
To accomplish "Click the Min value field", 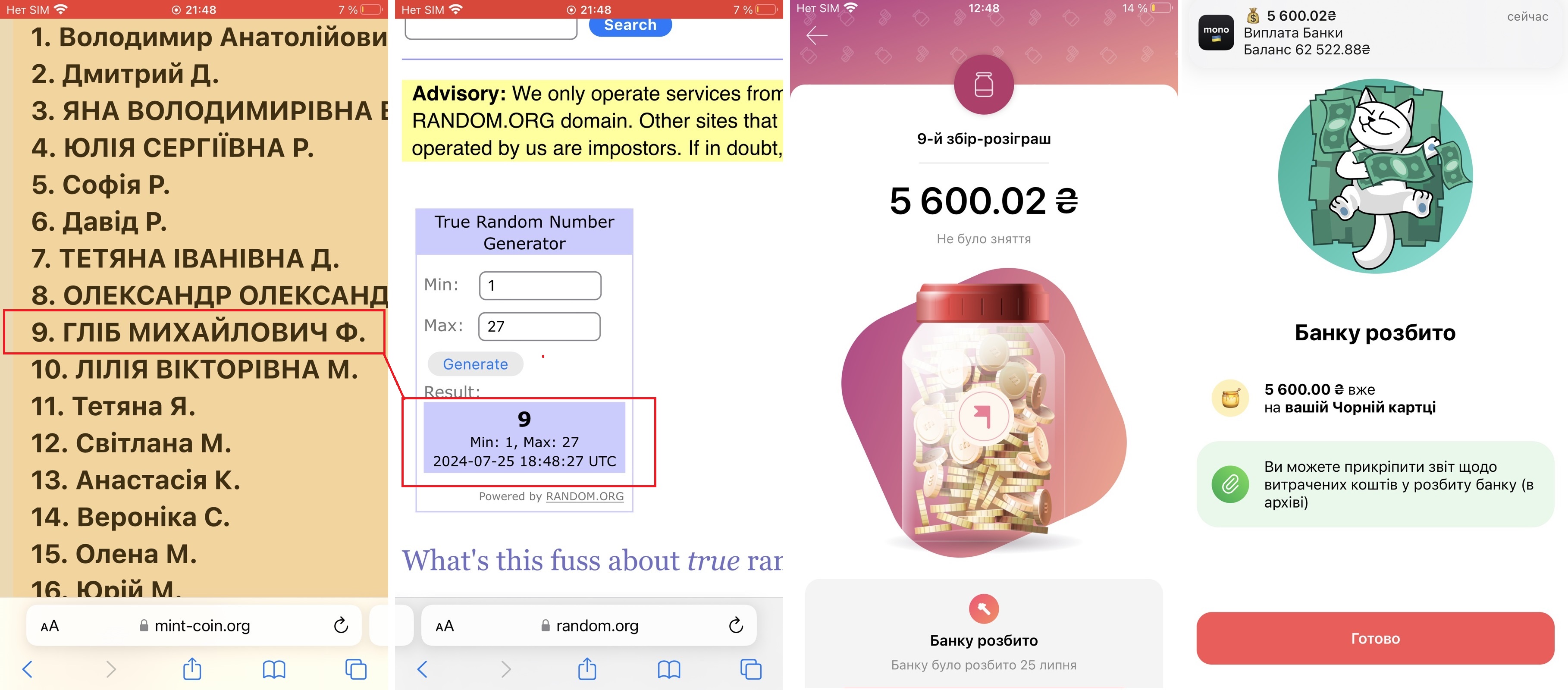I will (540, 285).
